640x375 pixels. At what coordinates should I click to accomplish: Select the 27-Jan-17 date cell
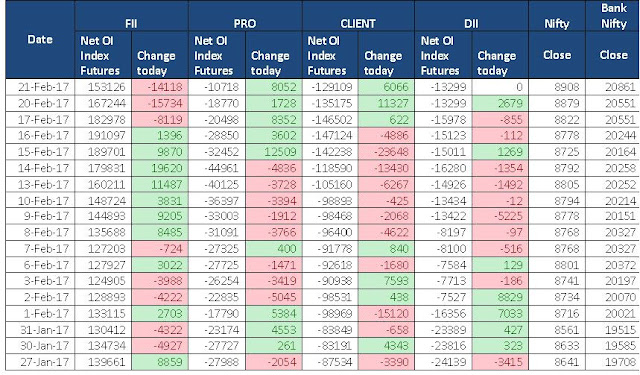click(x=40, y=362)
